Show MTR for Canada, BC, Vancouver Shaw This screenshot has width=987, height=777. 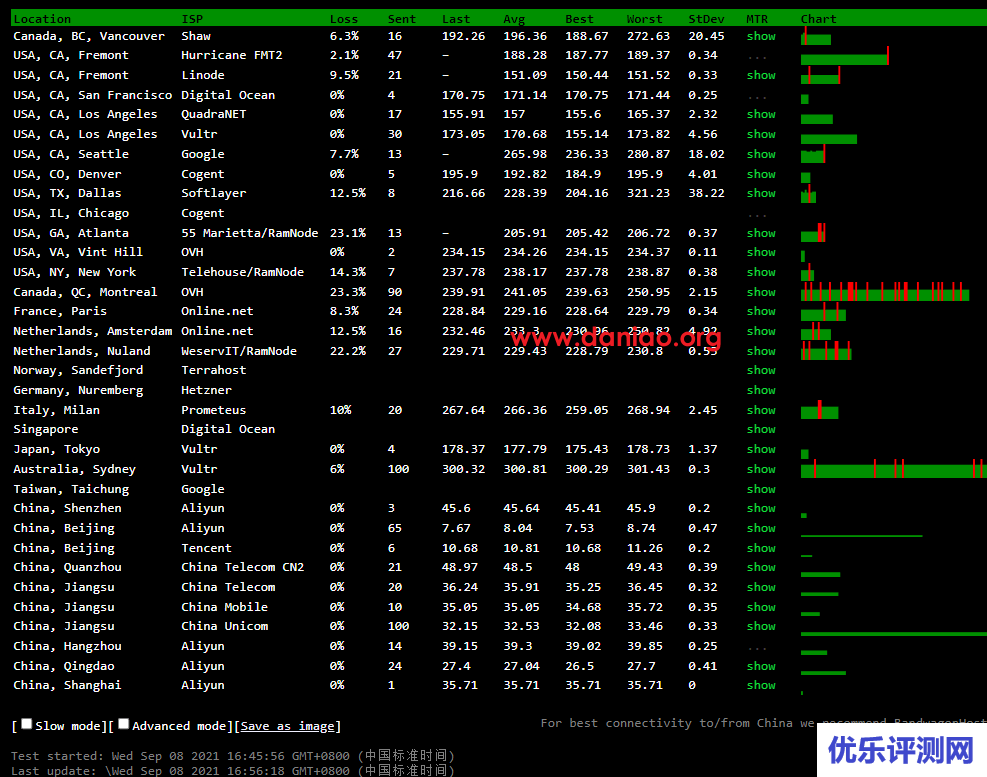coord(760,36)
